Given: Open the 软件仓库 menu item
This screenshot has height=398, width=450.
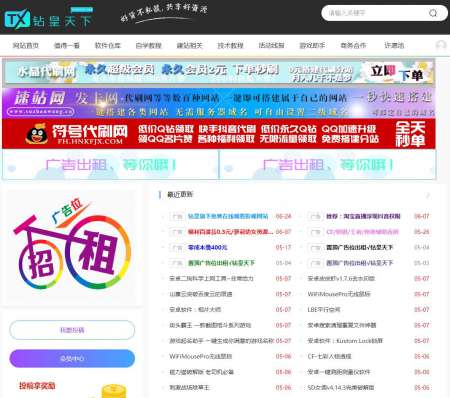Looking at the screenshot, I should click(107, 45).
